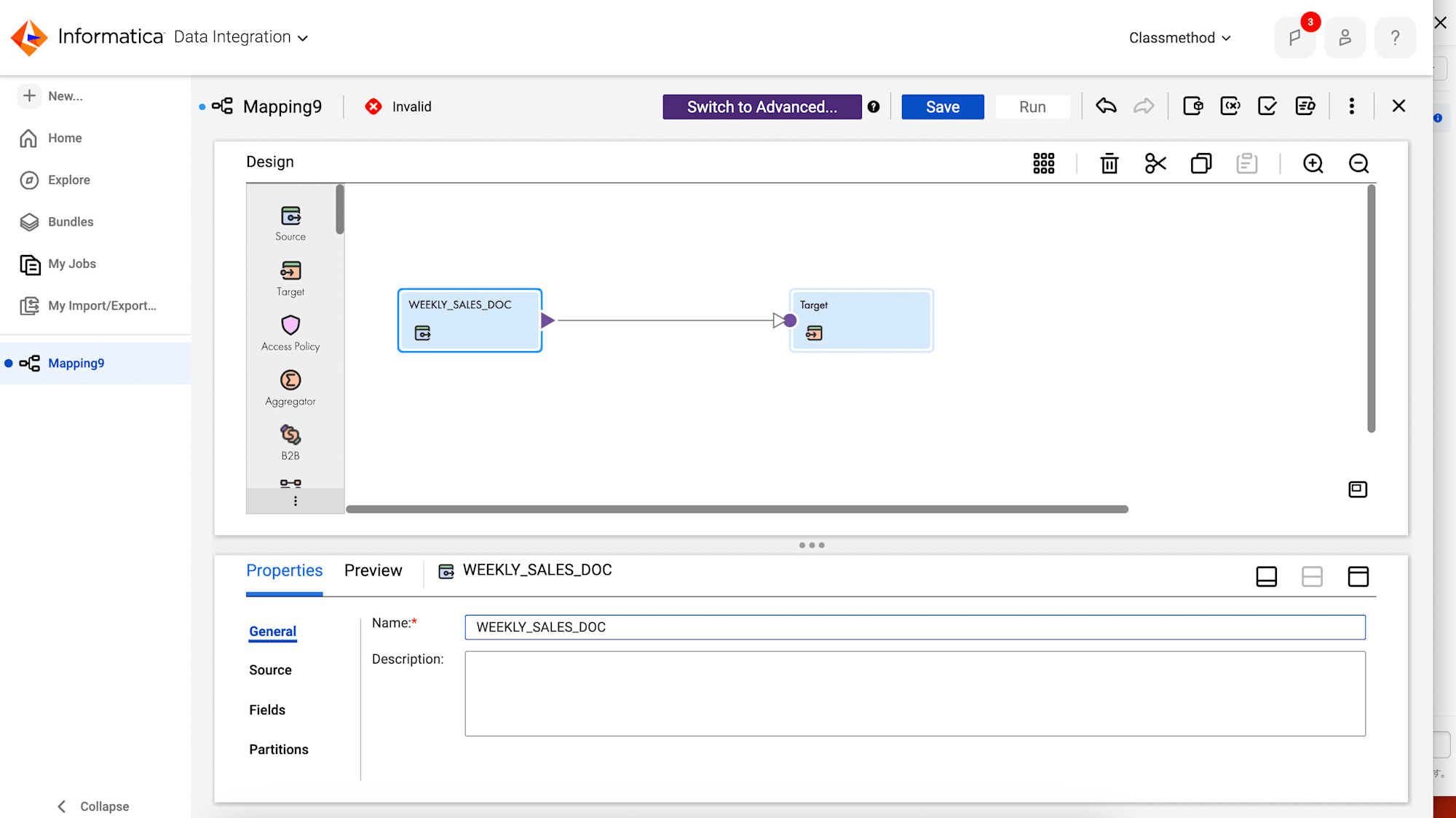Select the Properties tab
This screenshot has height=818, width=1456.
pyautogui.click(x=285, y=570)
